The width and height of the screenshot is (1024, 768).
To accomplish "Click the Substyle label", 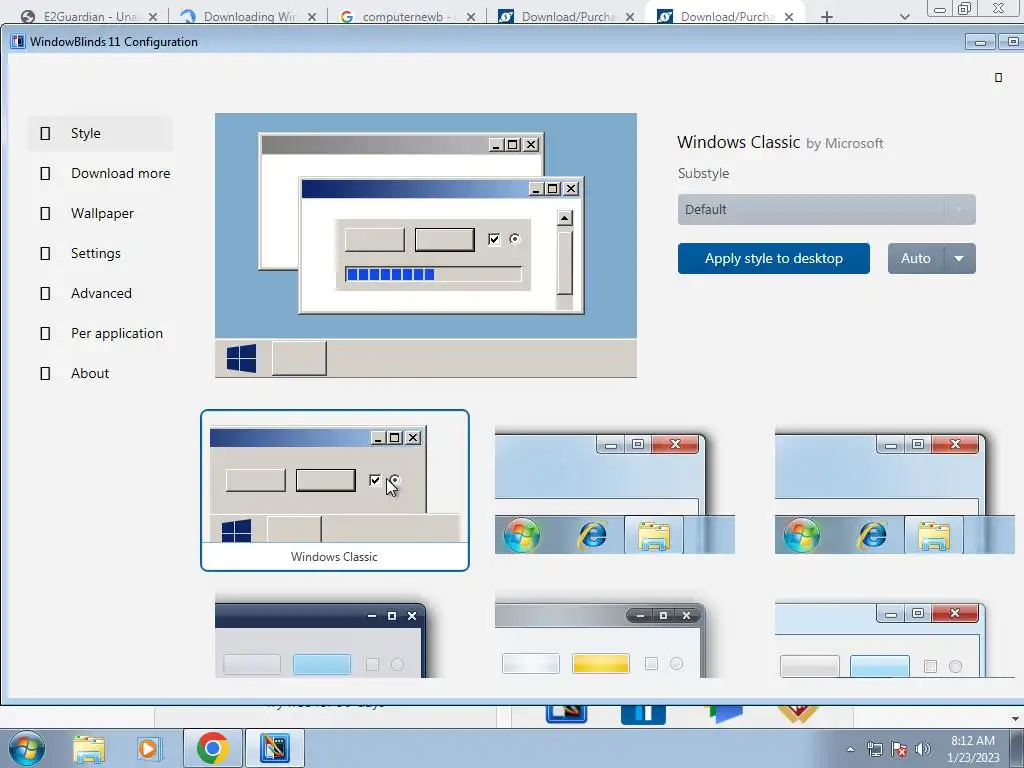I will point(703,174).
